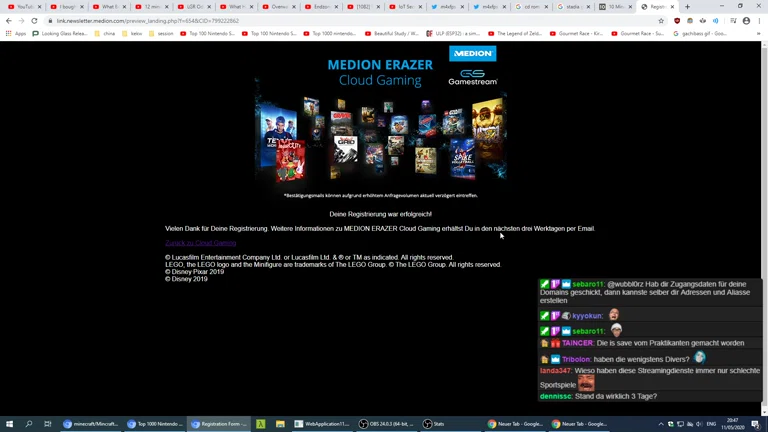Open the ULP (ESP32) bookmark
Screen dimensions: 768x432
[453, 34]
